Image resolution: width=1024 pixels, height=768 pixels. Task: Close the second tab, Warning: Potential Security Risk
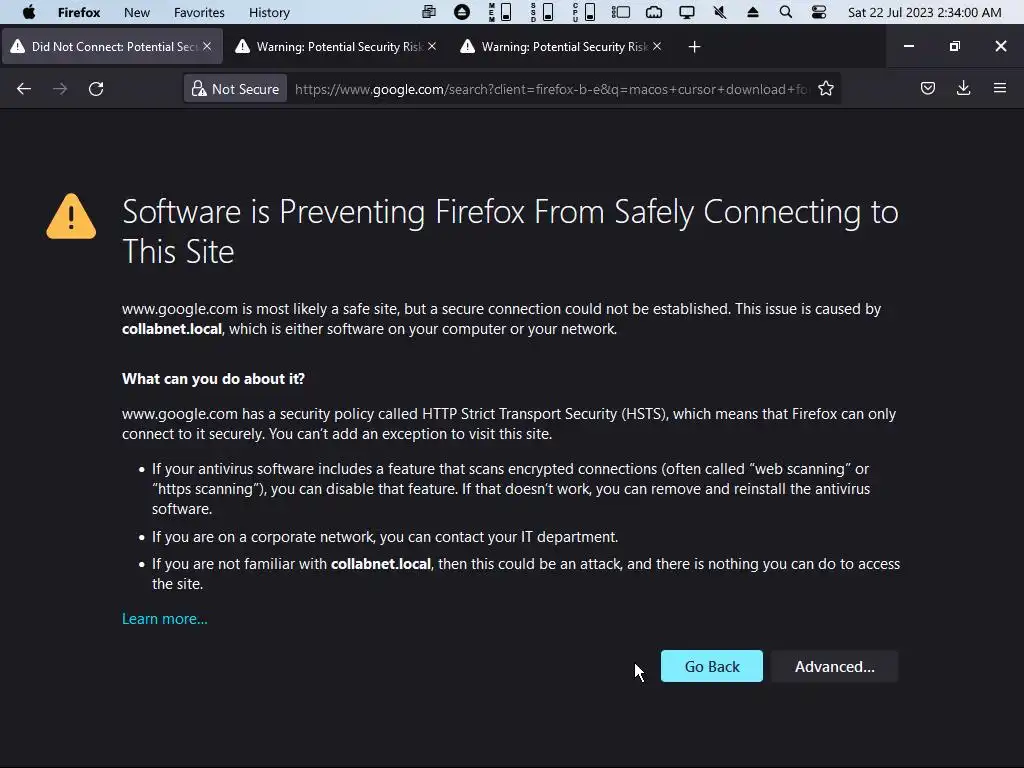(x=432, y=46)
